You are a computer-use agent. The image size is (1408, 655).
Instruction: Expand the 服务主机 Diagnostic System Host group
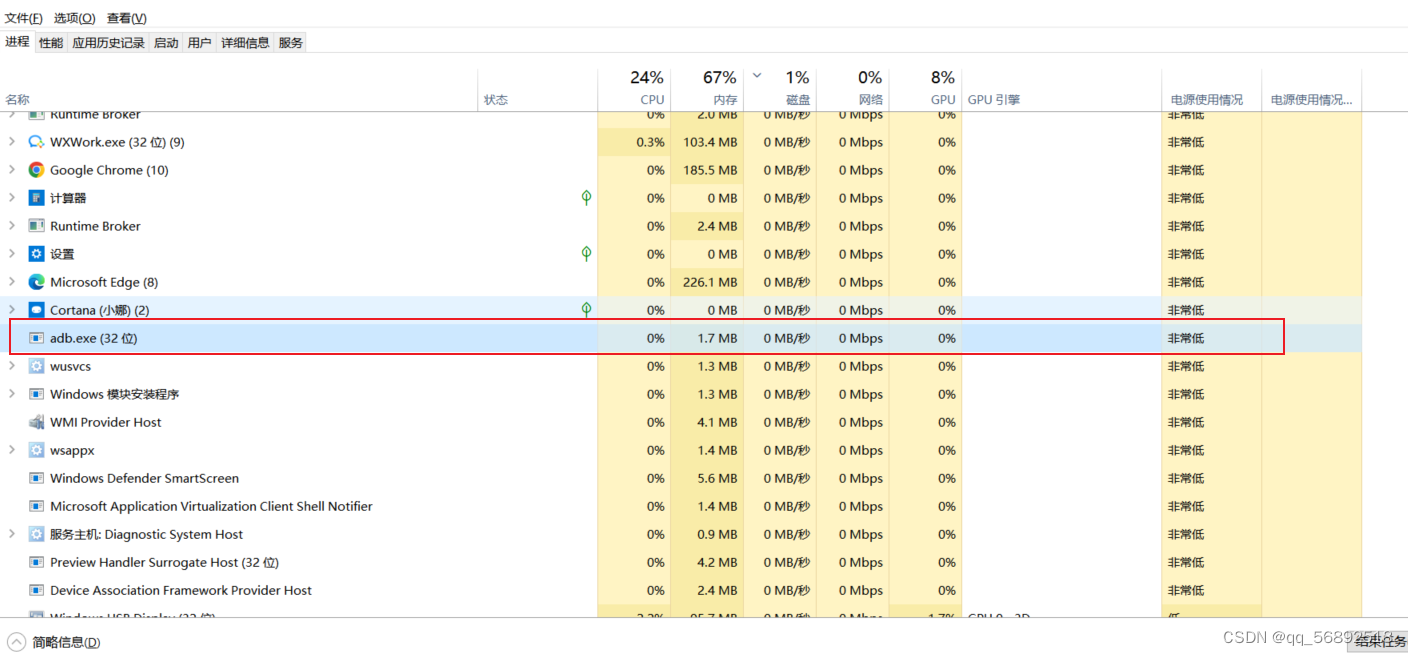(12, 534)
